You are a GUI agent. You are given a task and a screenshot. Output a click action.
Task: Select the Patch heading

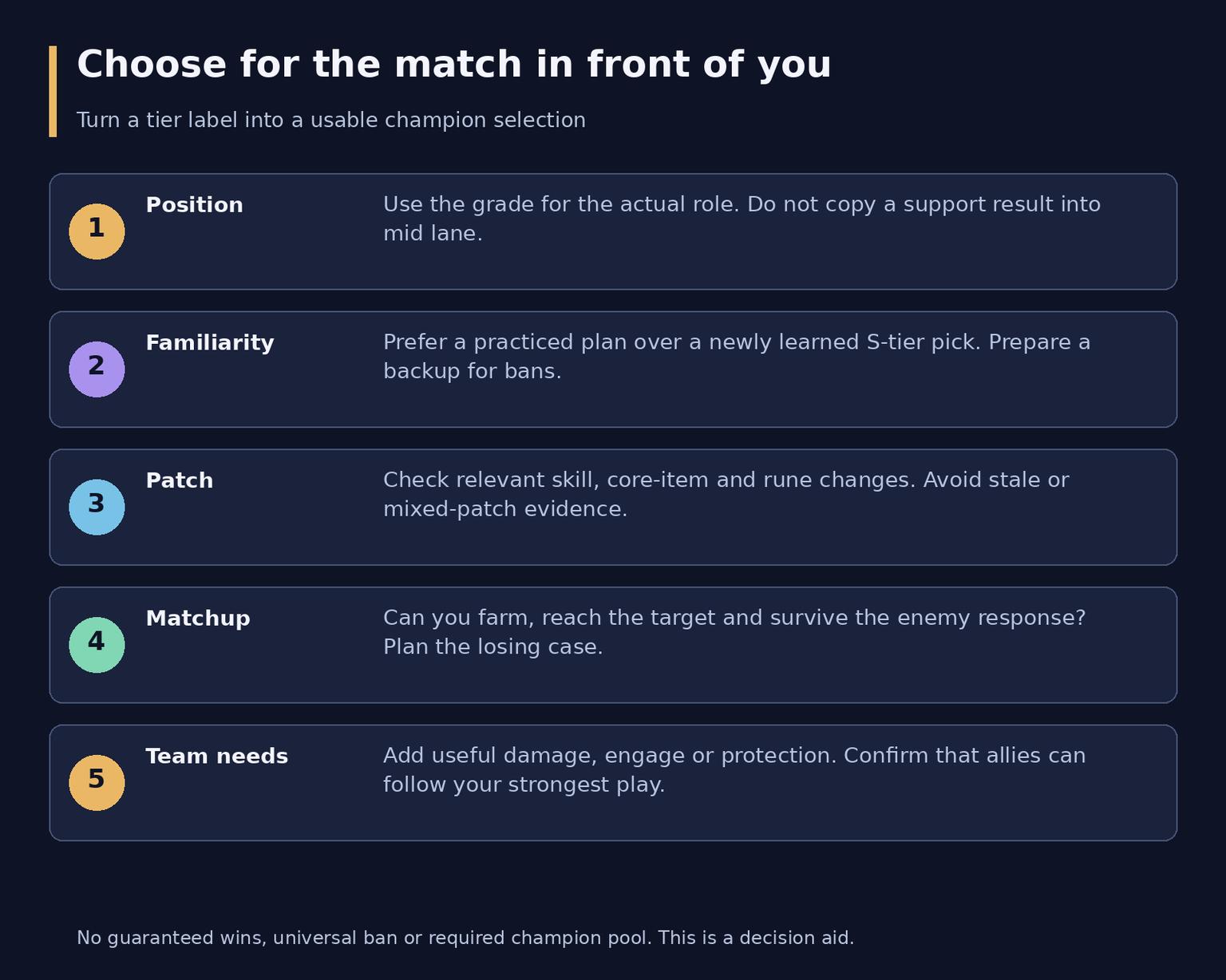[x=180, y=480]
